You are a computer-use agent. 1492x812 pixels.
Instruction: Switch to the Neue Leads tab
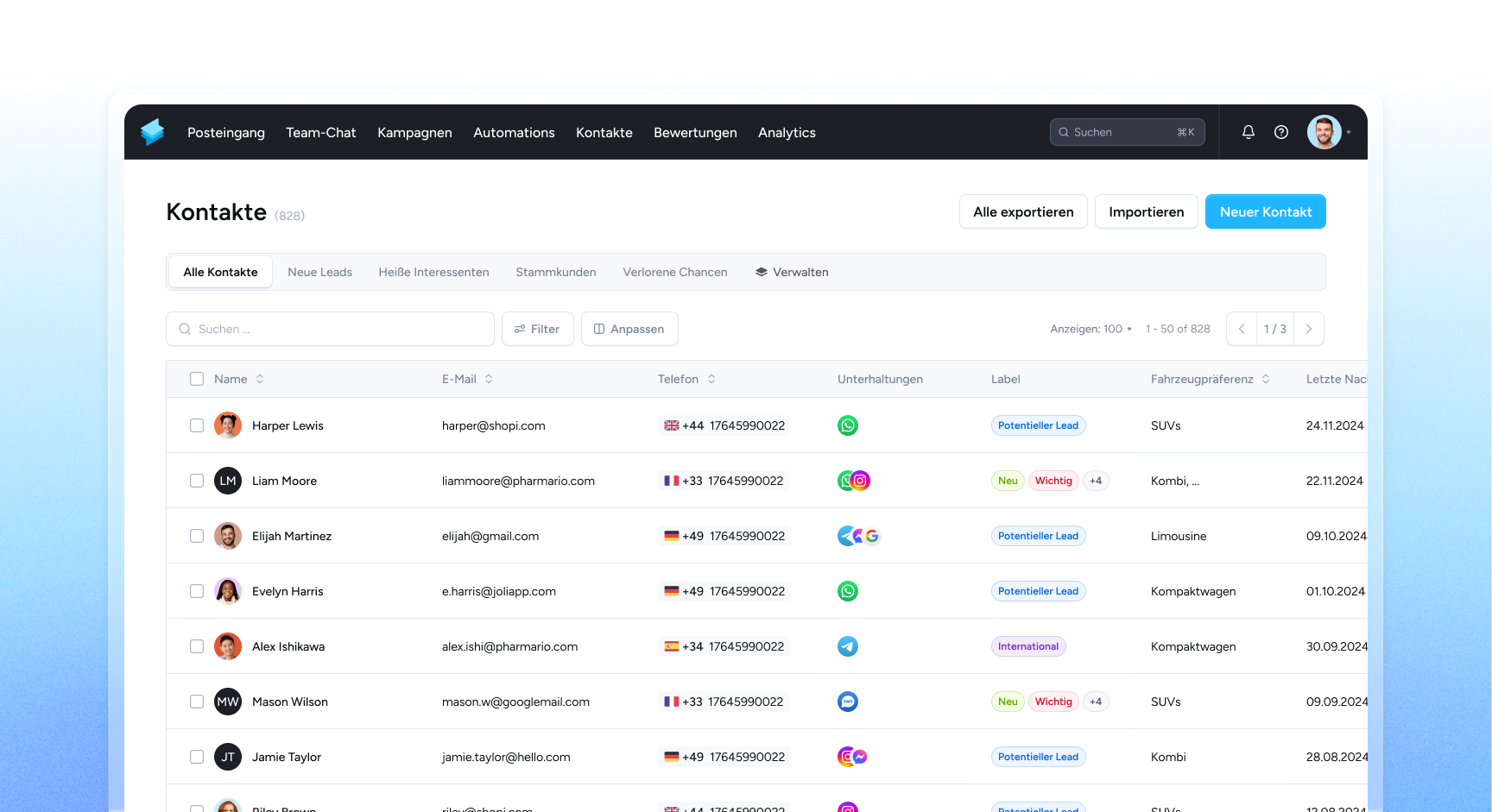tap(319, 272)
